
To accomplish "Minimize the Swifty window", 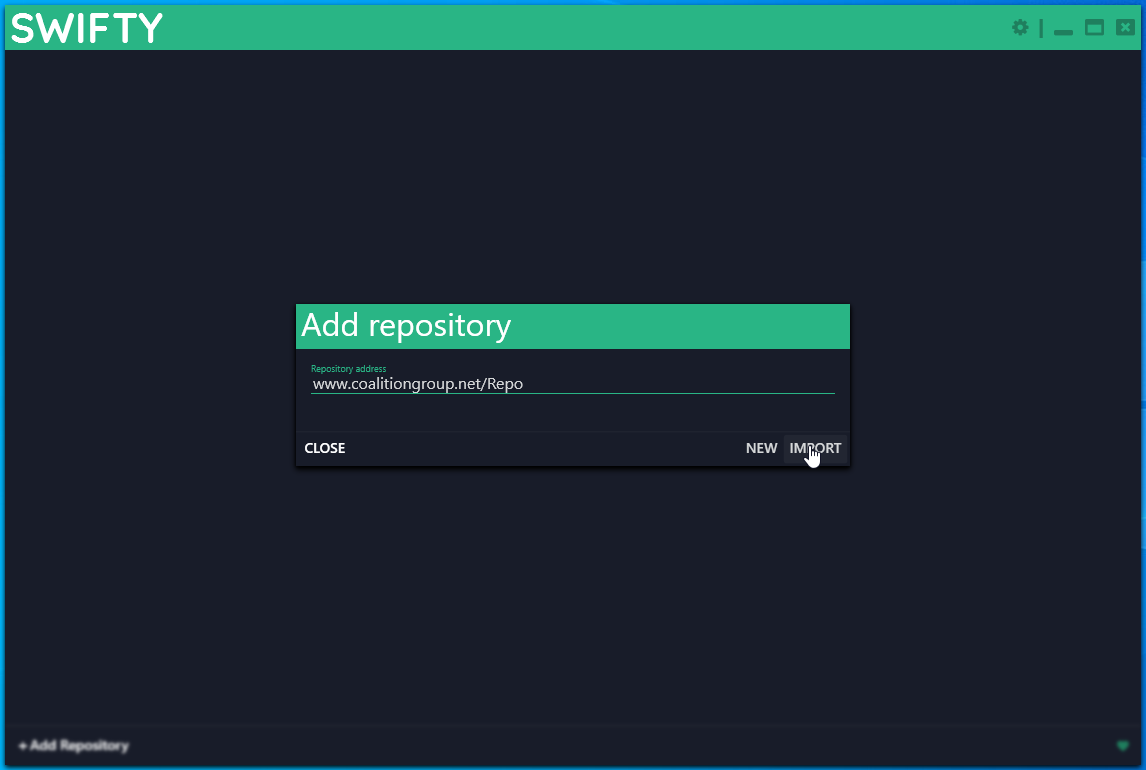I will (x=1063, y=30).
